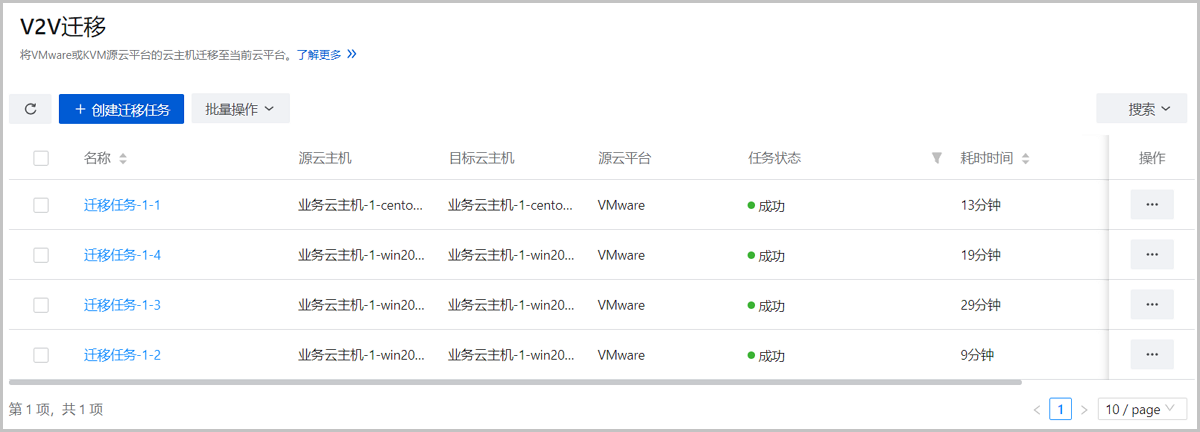Image resolution: width=1200 pixels, height=432 pixels.
Task: Open more actions for 迁移任务-1-4
Action: 1151,254
